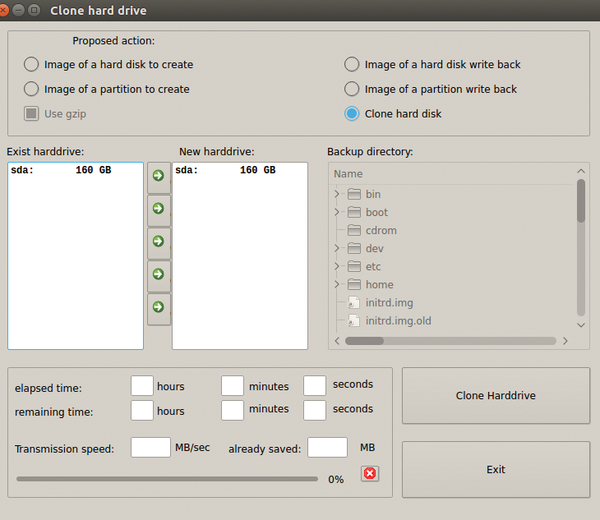The width and height of the screenshot is (600, 520).
Task: Click the topmost green arrow transfer button
Action: click(158, 176)
